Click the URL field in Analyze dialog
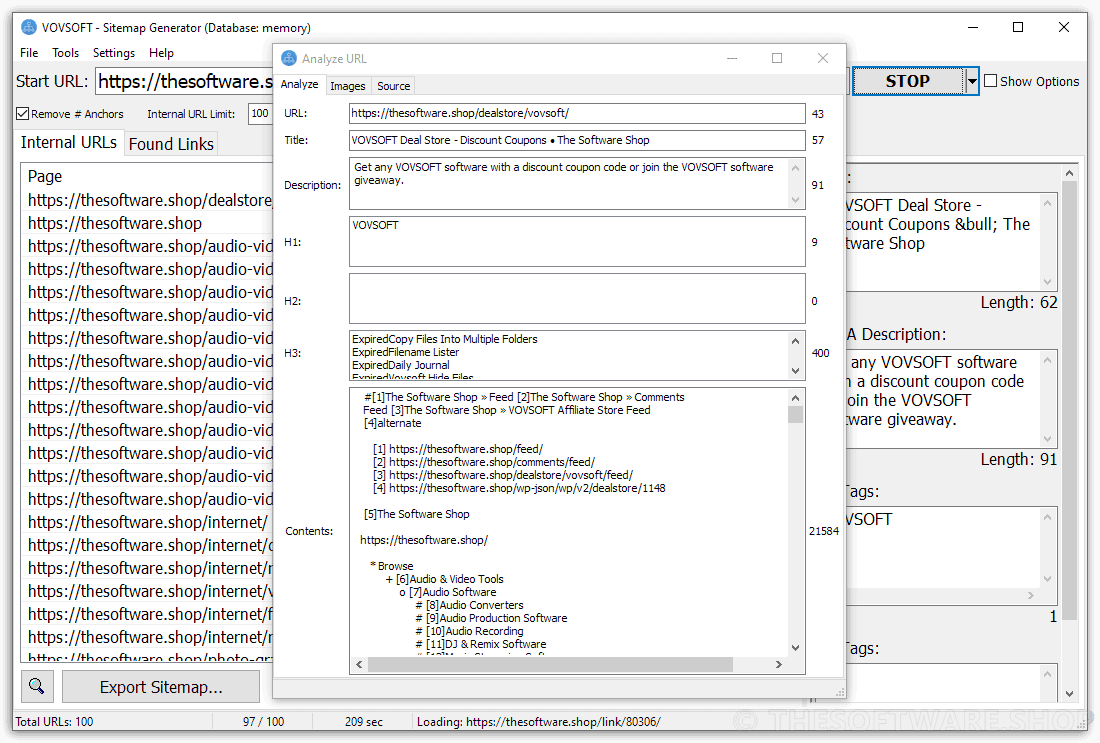Screen dimensions: 1100x743 [577, 113]
